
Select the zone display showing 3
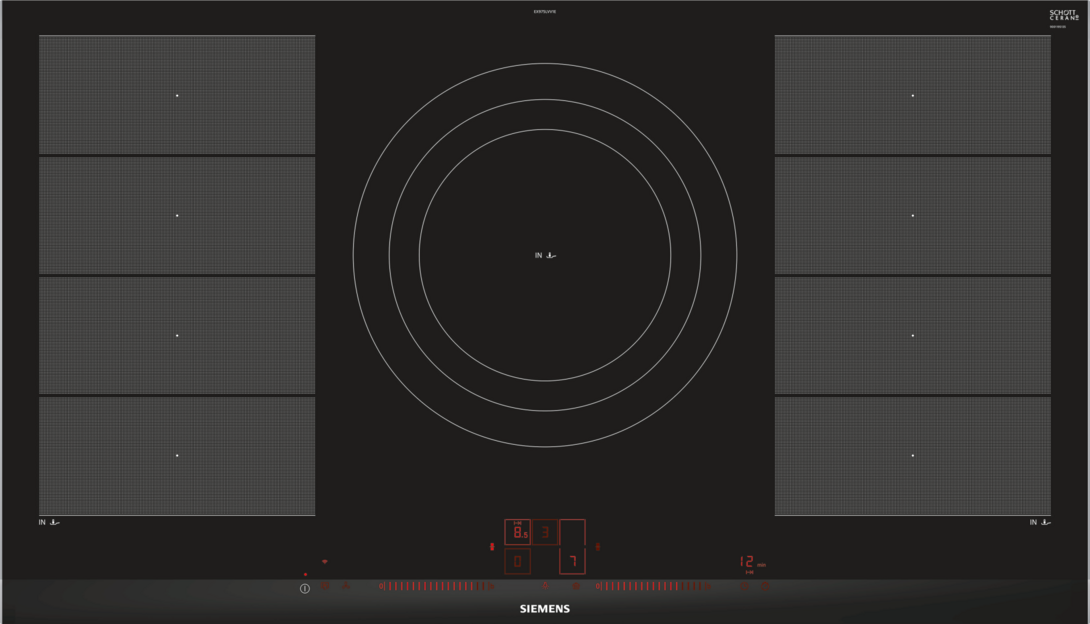point(545,533)
